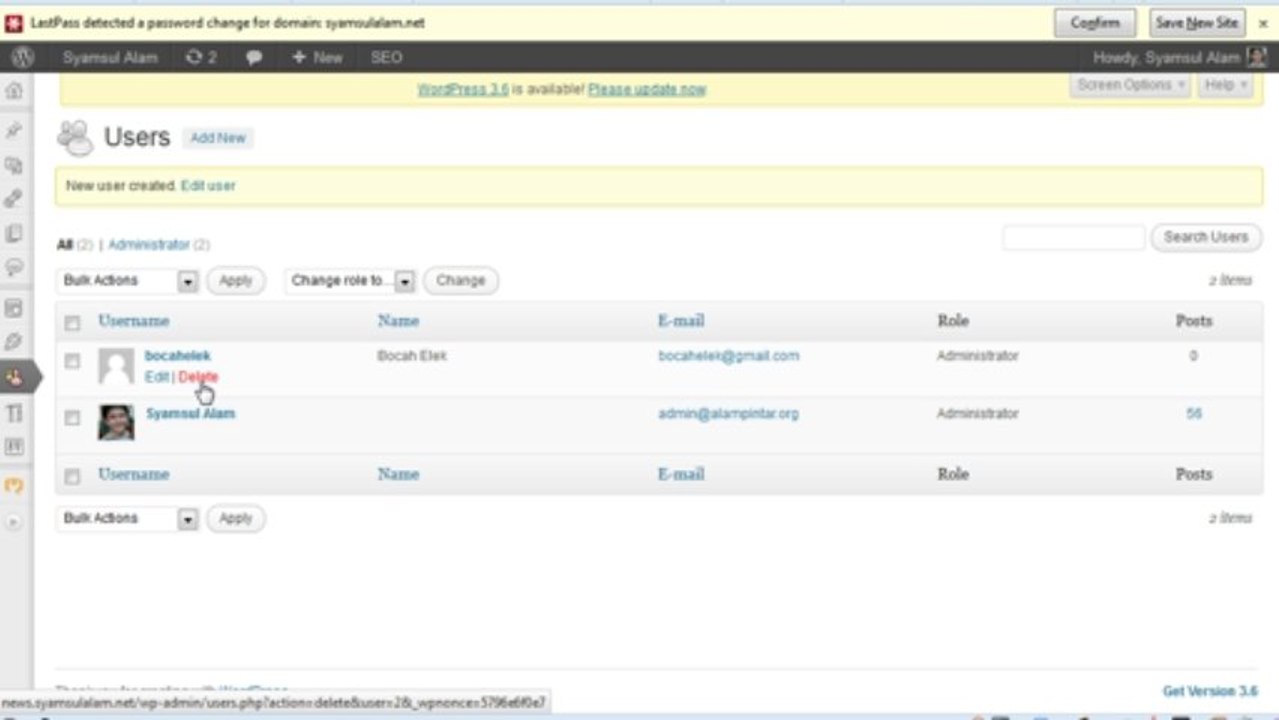The image size is (1279, 720).
Task: Open the 56 posts count link
Action: 1194,413
